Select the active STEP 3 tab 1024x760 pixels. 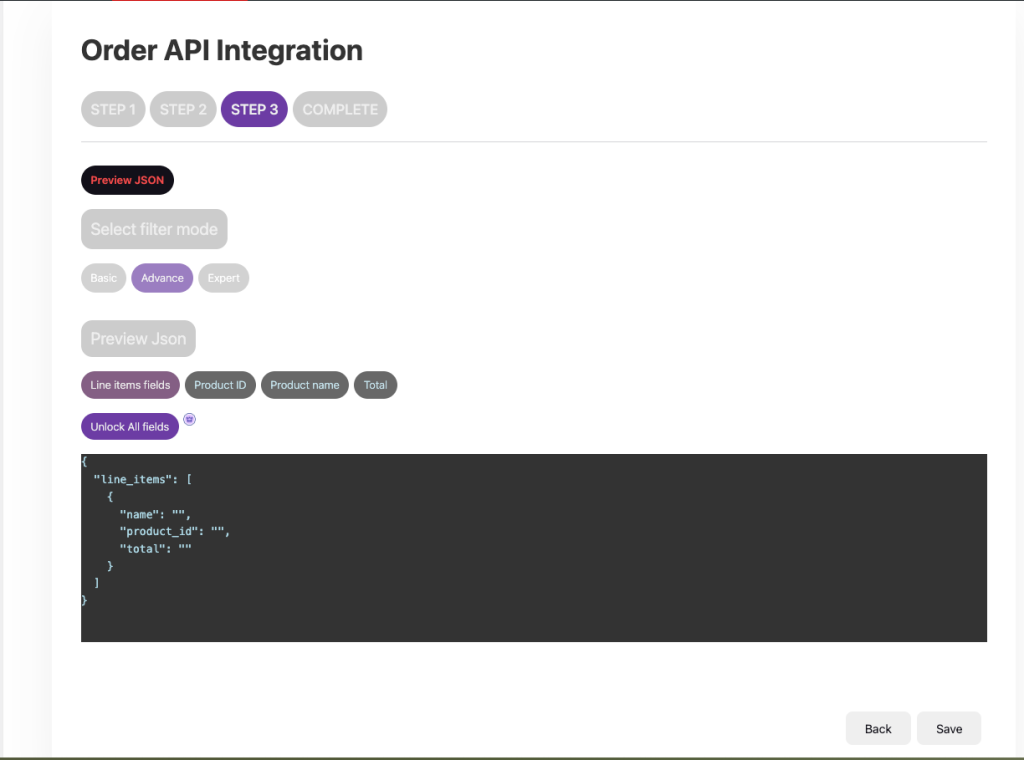point(254,109)
